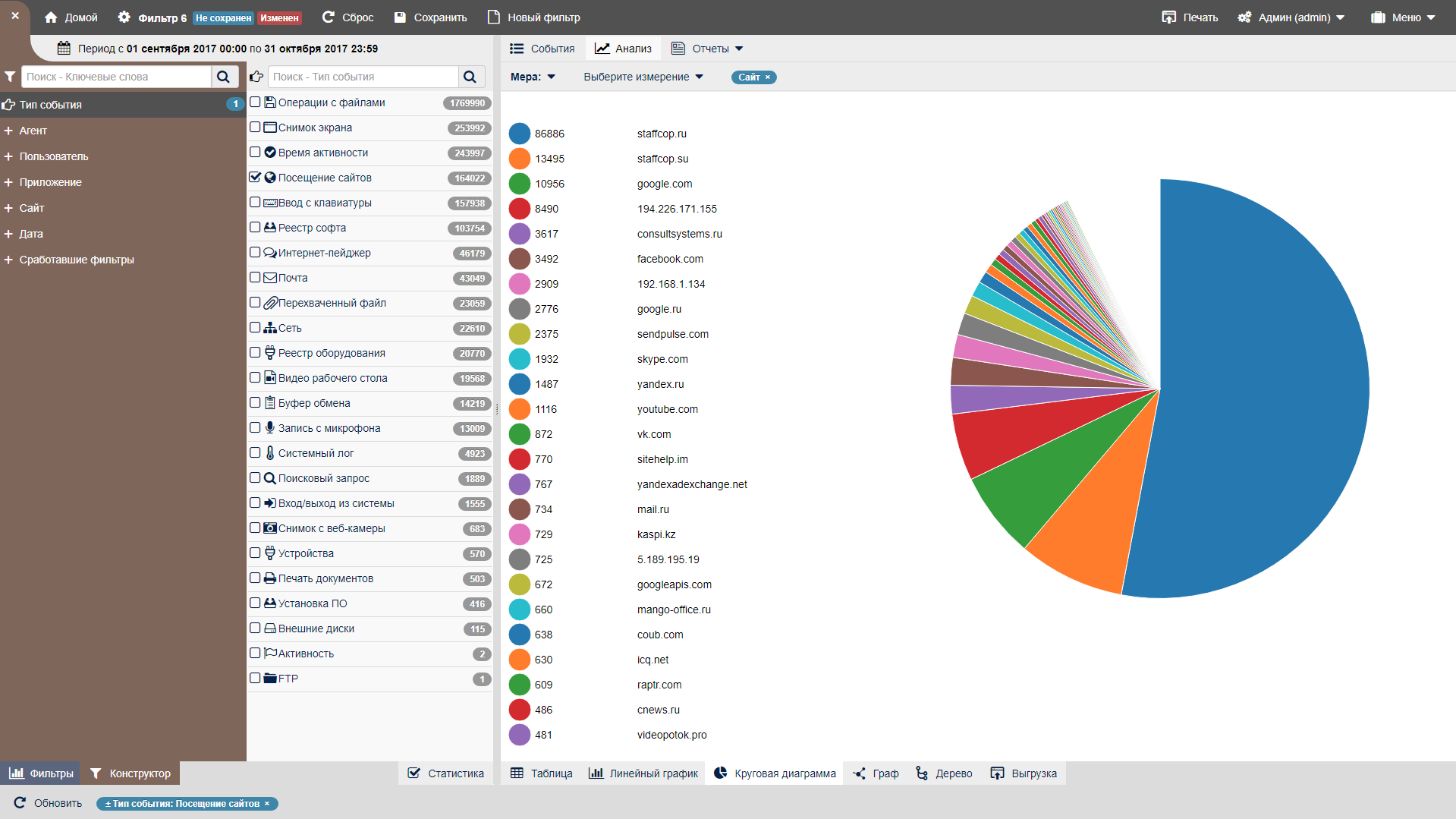Open the Меню dropdown in top bar
Screen dimensions: 1456x819
[x=1404, y=17]
